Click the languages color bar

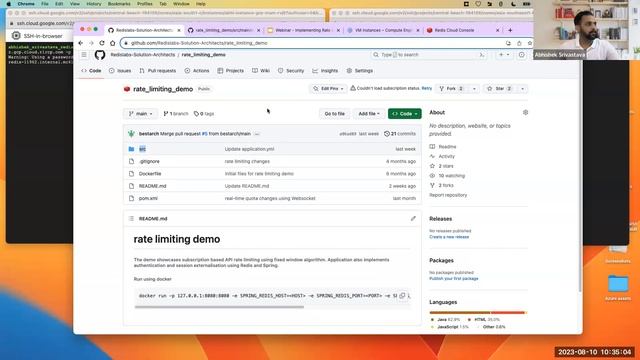tap(478, 313)
